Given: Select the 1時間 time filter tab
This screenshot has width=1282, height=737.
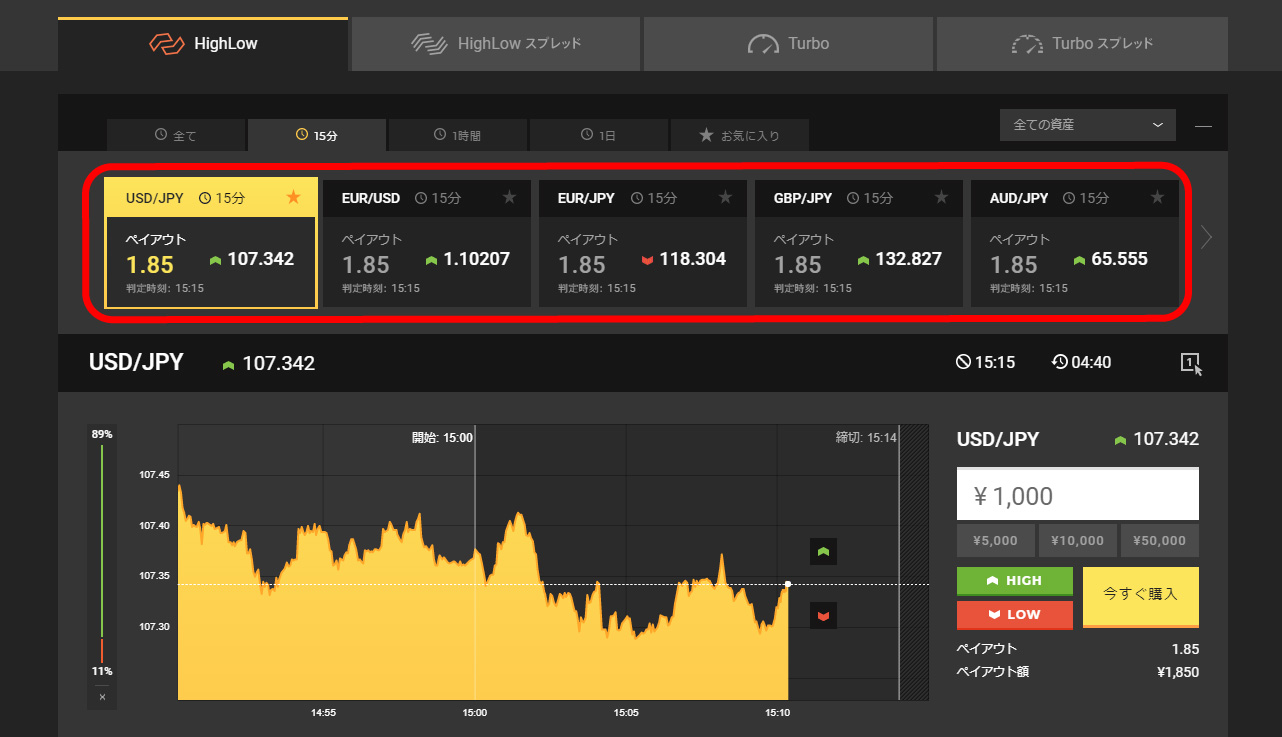Looking at the screenshot, I should coord(458,135).
